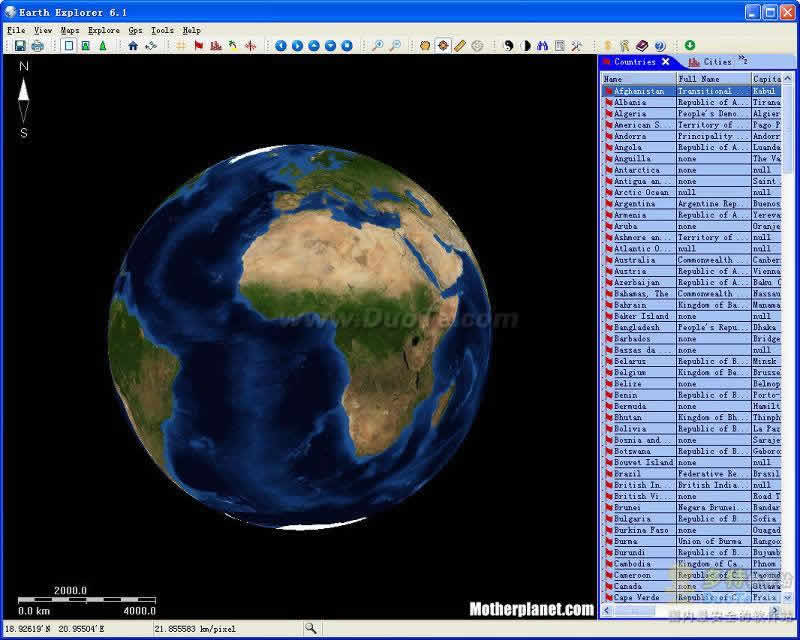Click the palm tree islands icon

pyautogui.click(x=233, y=46)
